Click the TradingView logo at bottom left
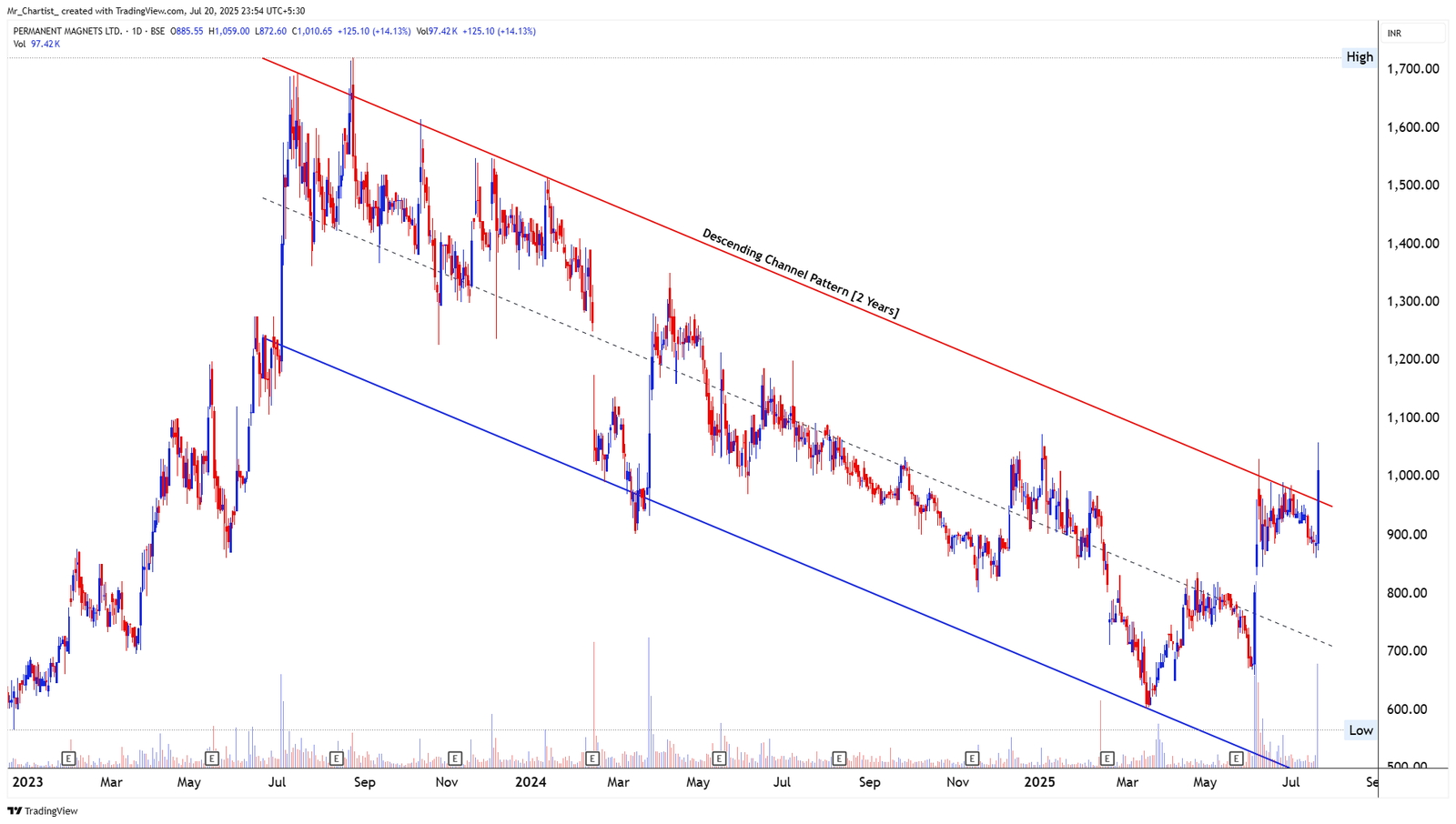 40,810
